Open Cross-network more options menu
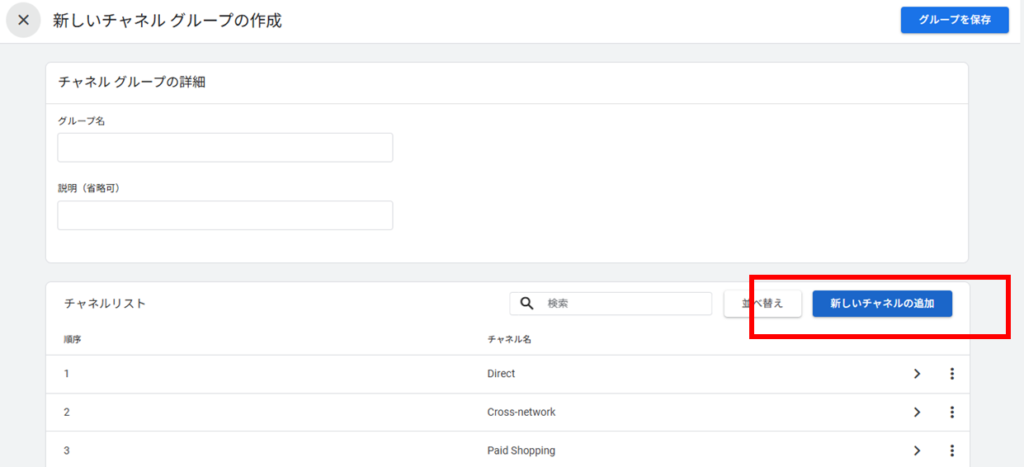 coord(952,412)
